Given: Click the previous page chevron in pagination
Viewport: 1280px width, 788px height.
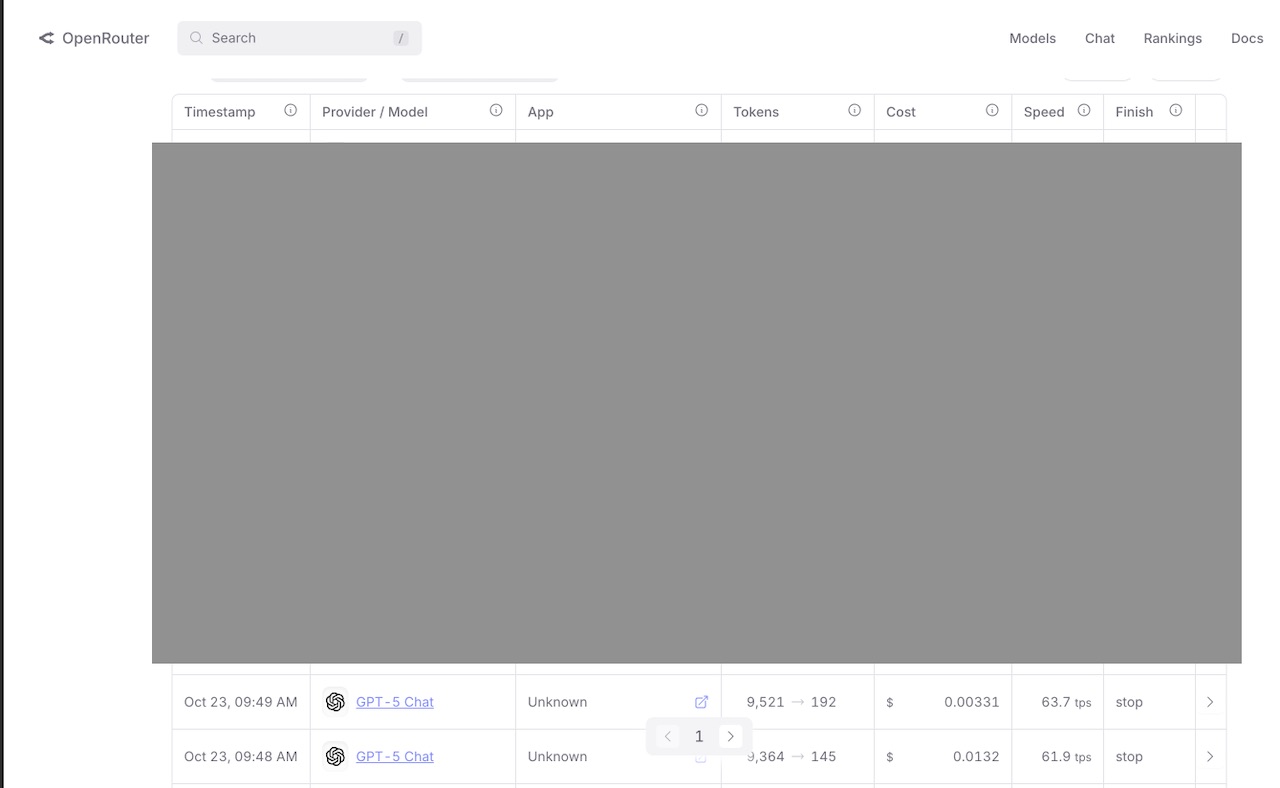Looking at the screenshot, I should 667,736.
